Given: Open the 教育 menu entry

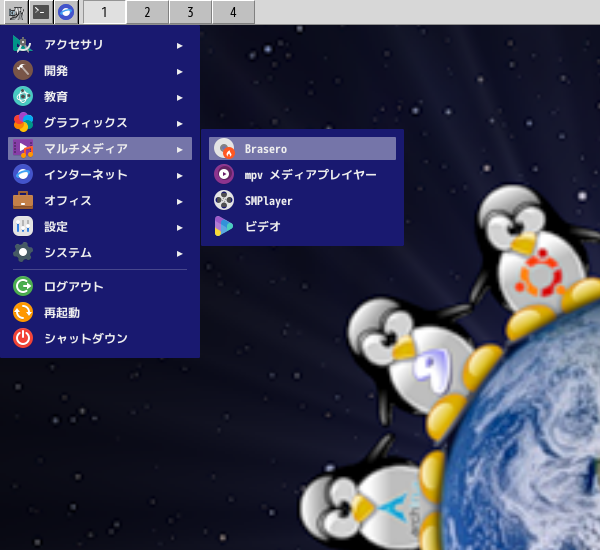Looking at the screenshot, I should [x=100, y=97].
